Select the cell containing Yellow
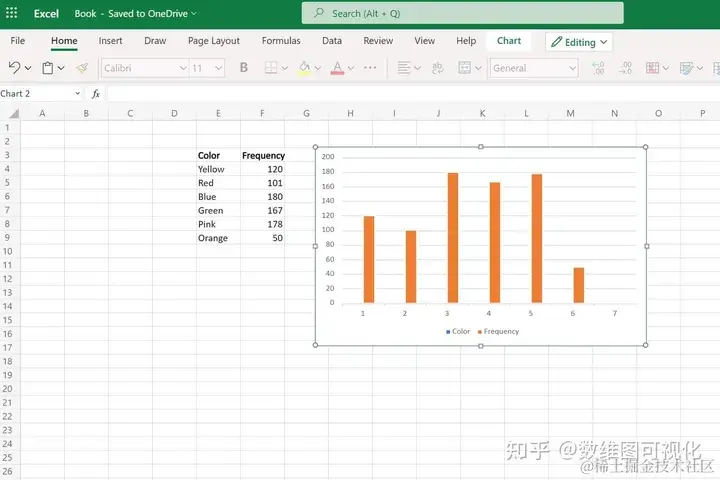 click(x=218, y=169)
